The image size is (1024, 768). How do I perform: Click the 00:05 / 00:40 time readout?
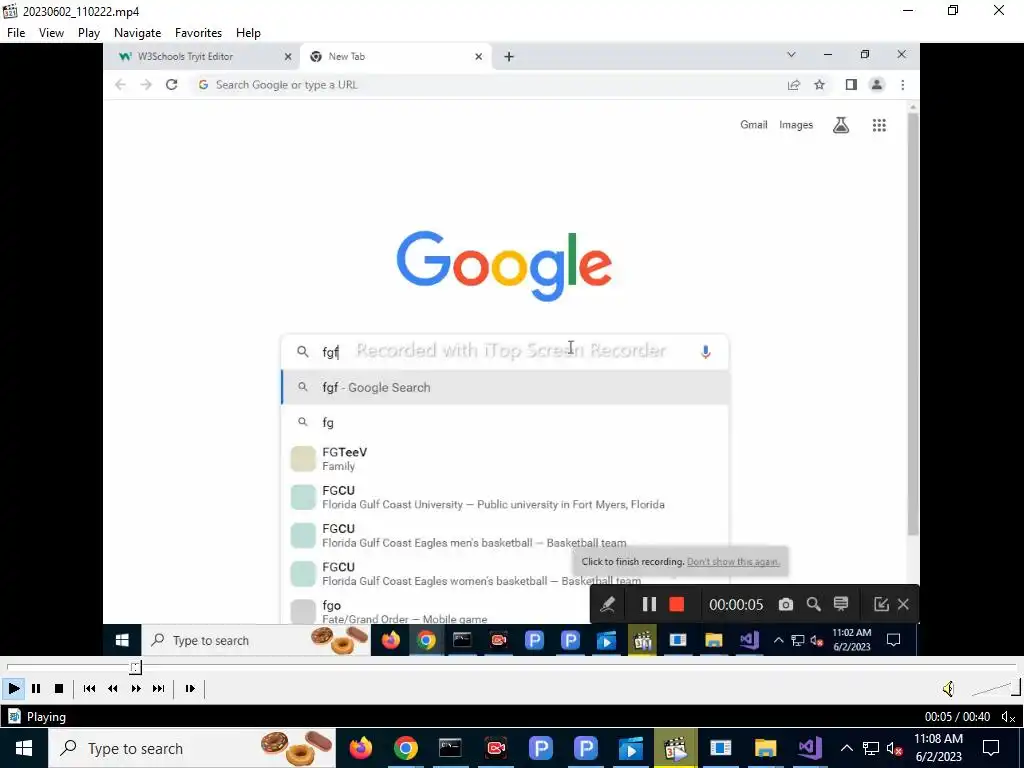957,717
